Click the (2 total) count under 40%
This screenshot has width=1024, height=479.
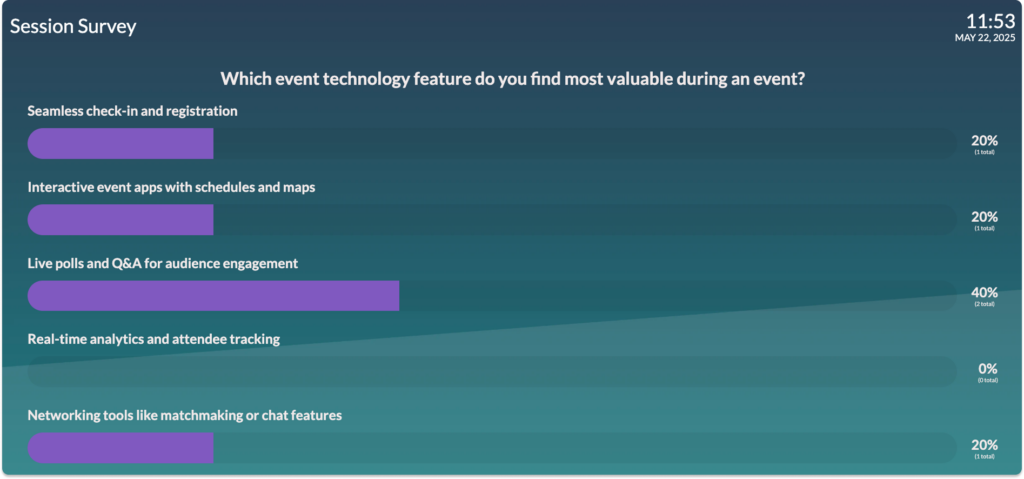point(985,304)
